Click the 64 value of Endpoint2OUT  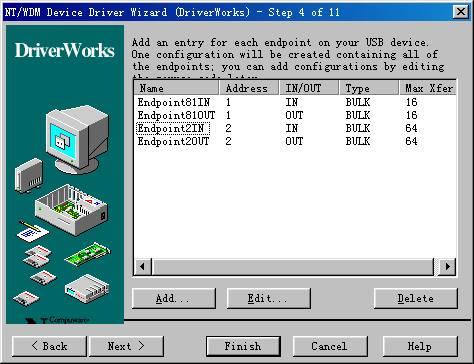(411, 141)
